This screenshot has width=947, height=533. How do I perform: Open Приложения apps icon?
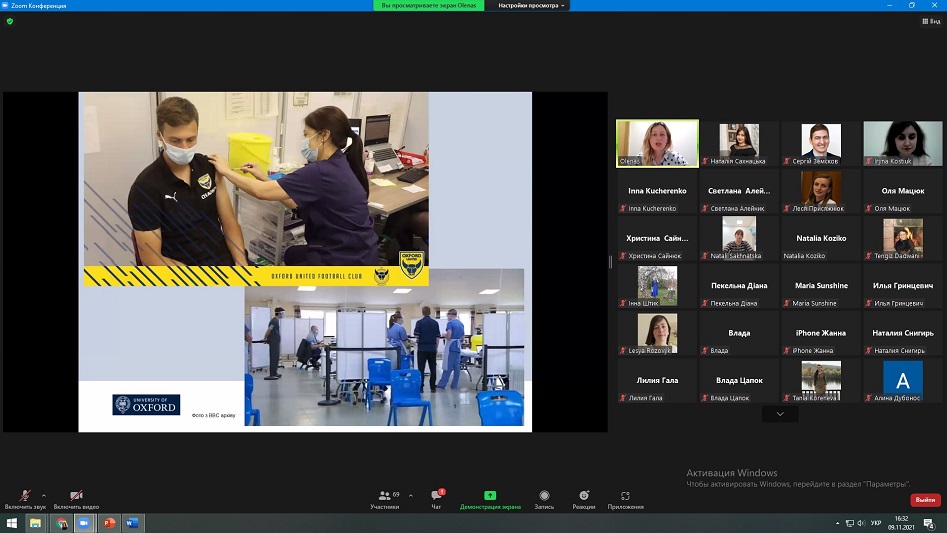coord(625,498)
